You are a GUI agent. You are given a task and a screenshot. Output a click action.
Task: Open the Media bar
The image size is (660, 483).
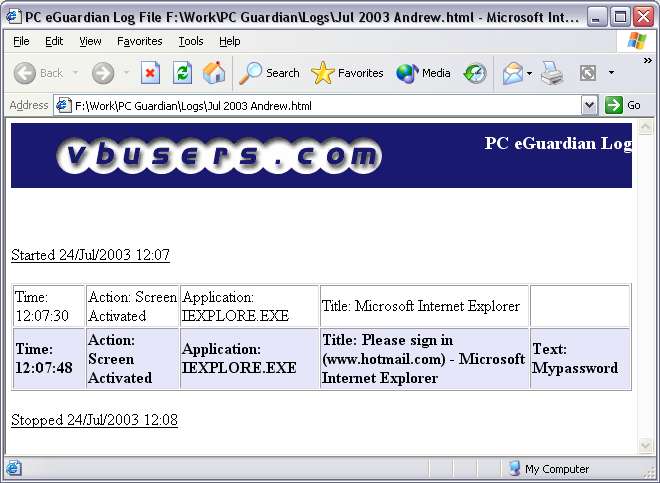click(x=423, y=73)
